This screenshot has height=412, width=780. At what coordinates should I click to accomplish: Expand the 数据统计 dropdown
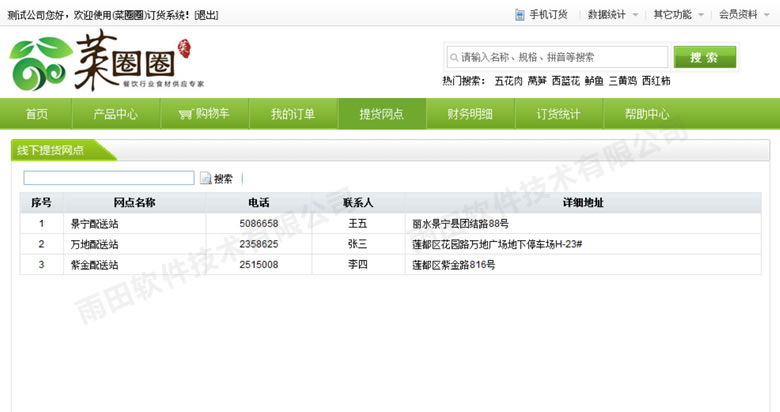pyautogui.click(x=613, y=15)
